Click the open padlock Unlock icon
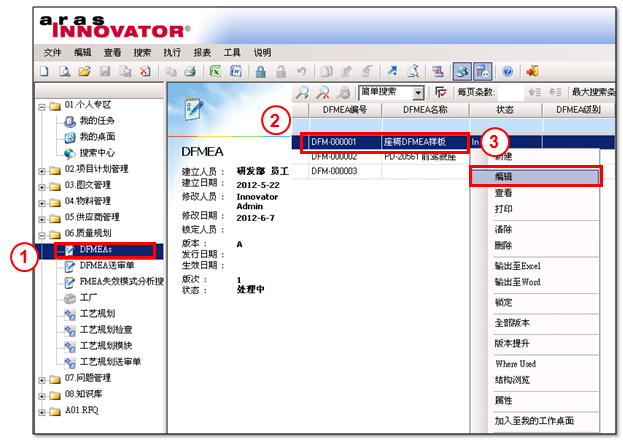The image size is (623, 440). tap(281, 72)
